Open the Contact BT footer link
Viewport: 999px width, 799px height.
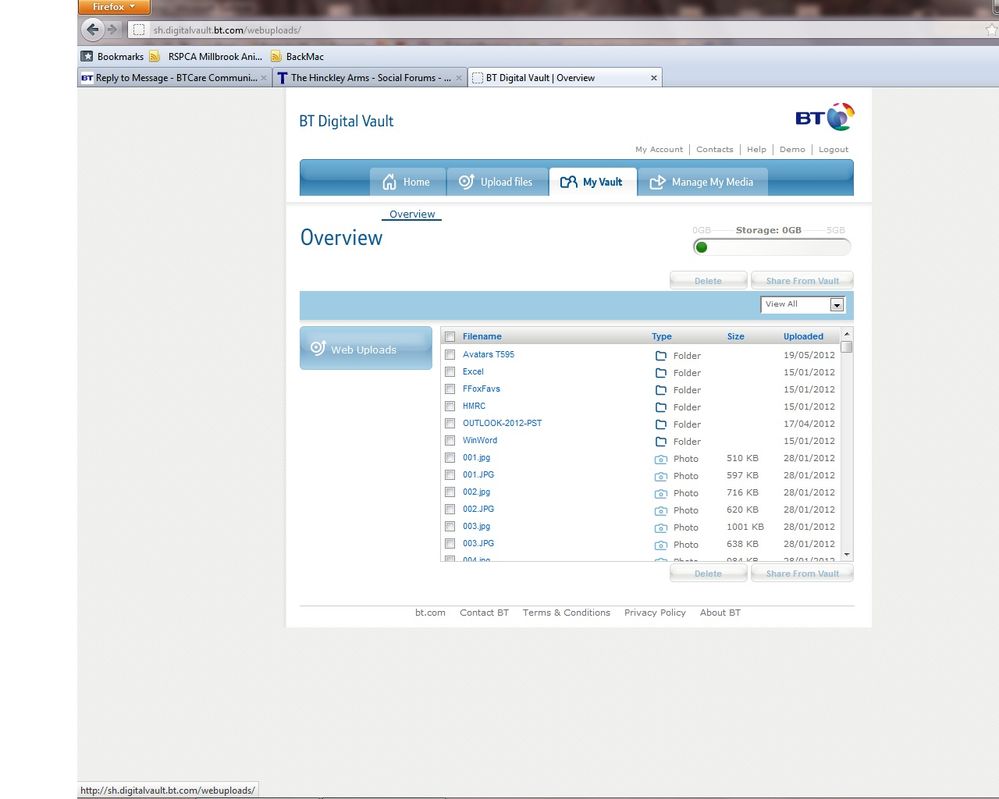click(484, 612)
